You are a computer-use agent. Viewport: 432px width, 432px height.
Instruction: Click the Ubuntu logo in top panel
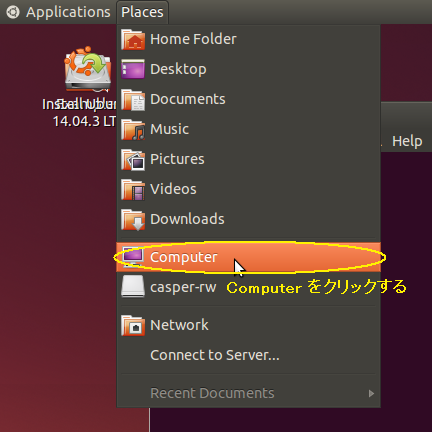pyautogui.click(x=13, y=12)
